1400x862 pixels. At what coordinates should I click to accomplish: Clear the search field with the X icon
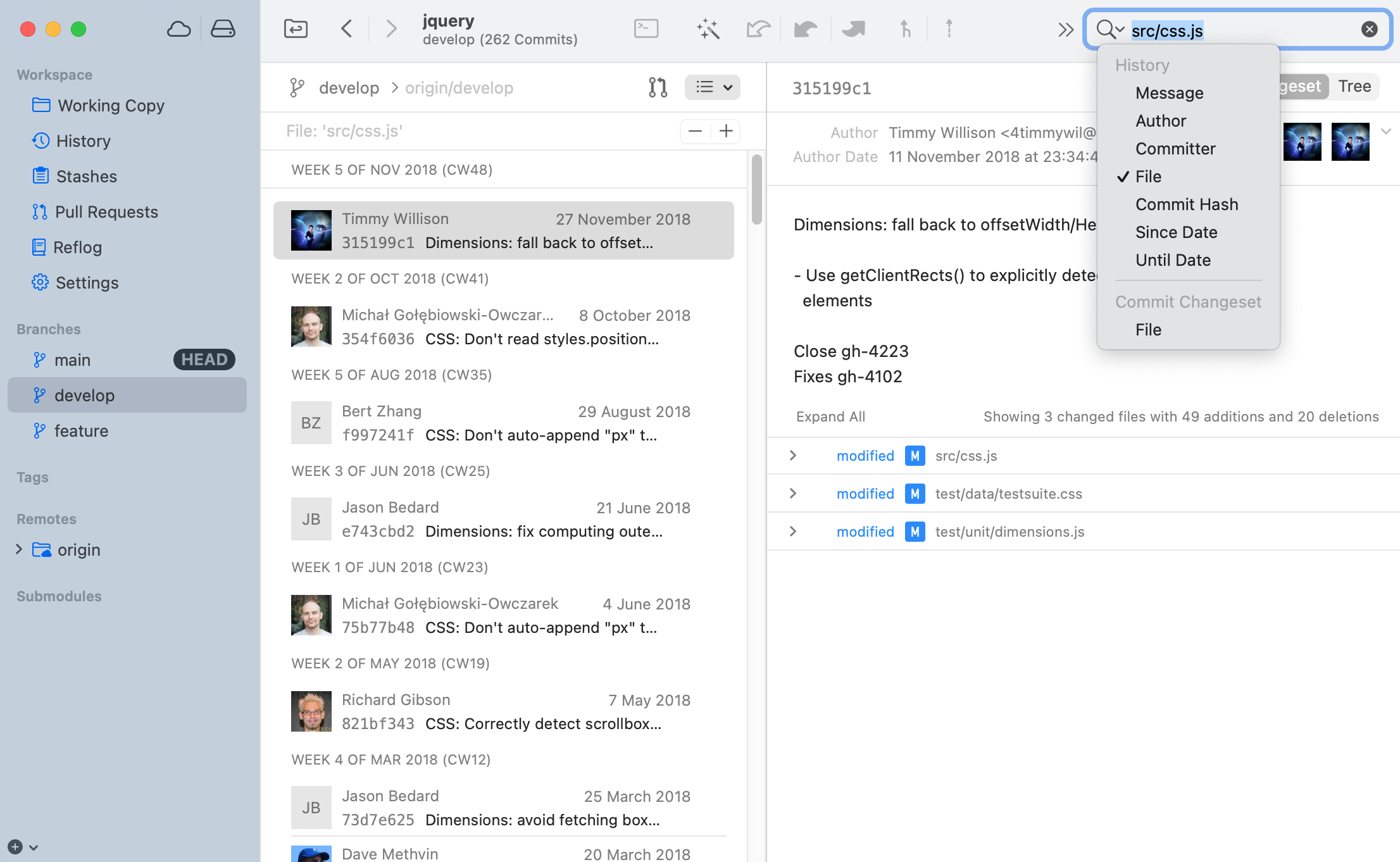point(1369,29)
